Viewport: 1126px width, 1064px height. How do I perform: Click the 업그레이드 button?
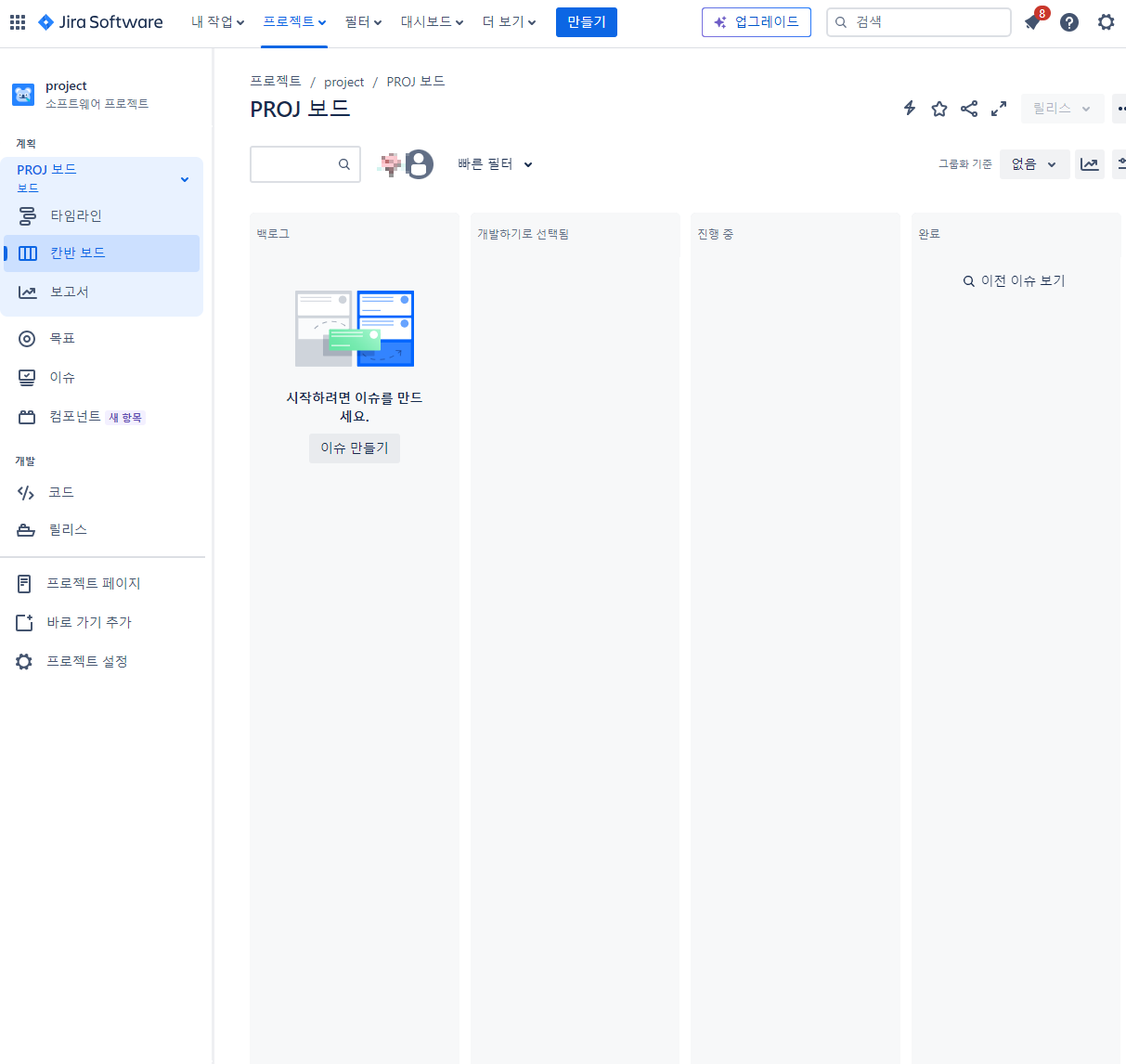(x=757, y=22)
